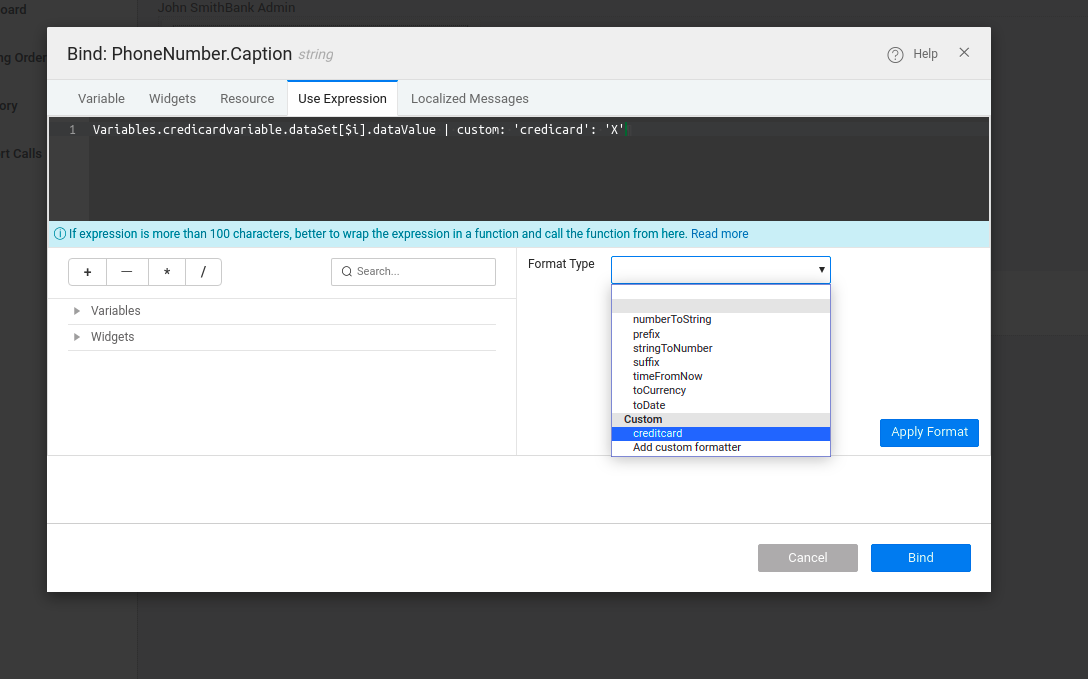Insert the minus operator

tap(127, 272)
